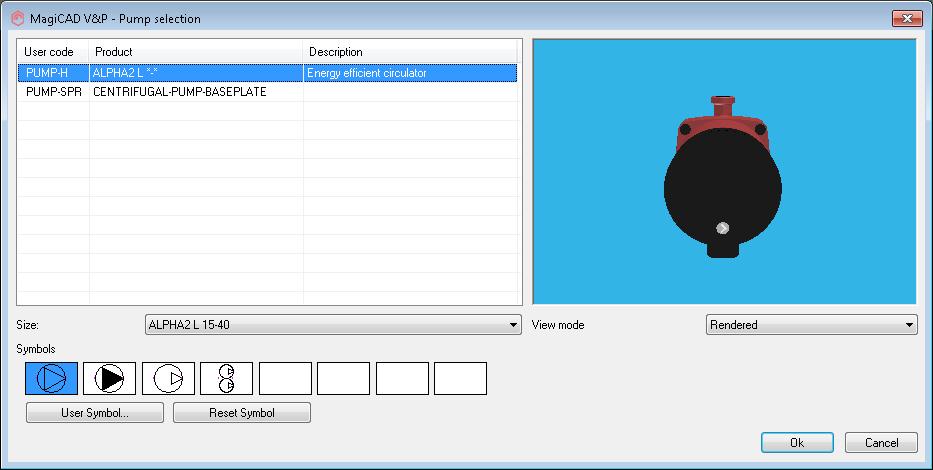Close the Pump selection dialog

(907, 18)
